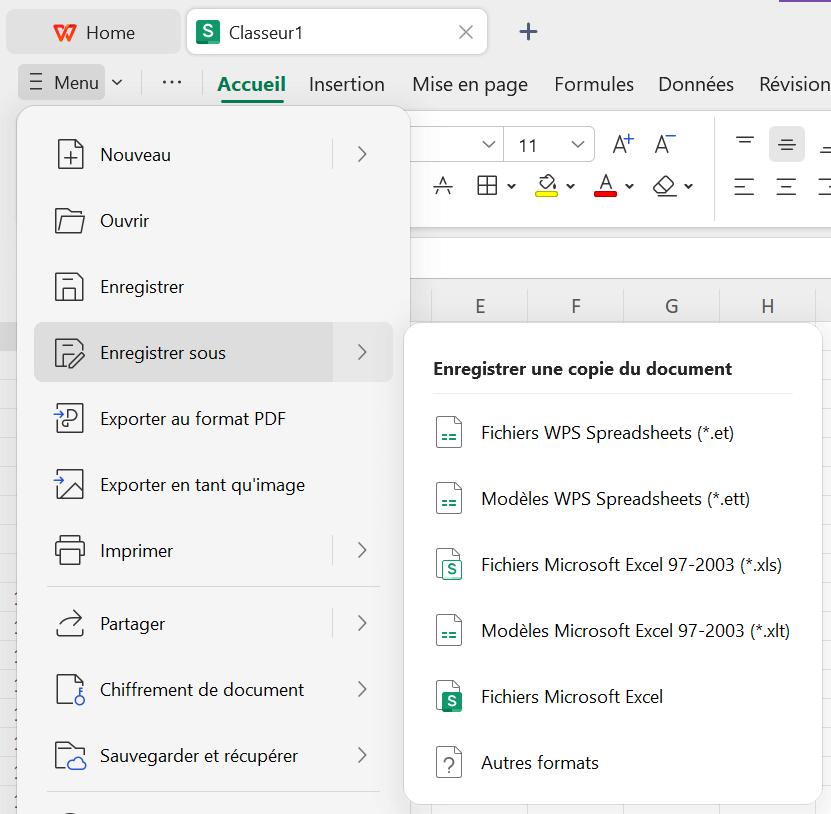Choose Autres formats option
The width and height of the screenshot is (831, 814).
click(x=540, y=763)
